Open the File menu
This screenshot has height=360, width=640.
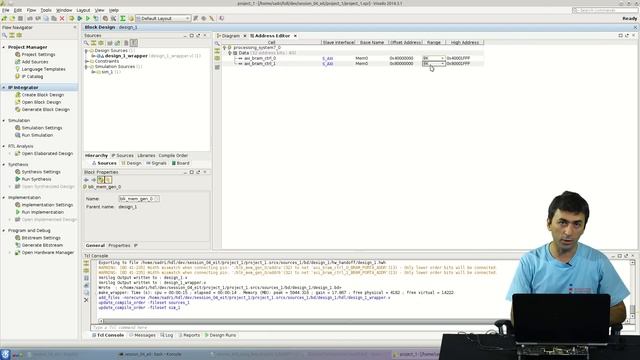(x=6, y=10)
